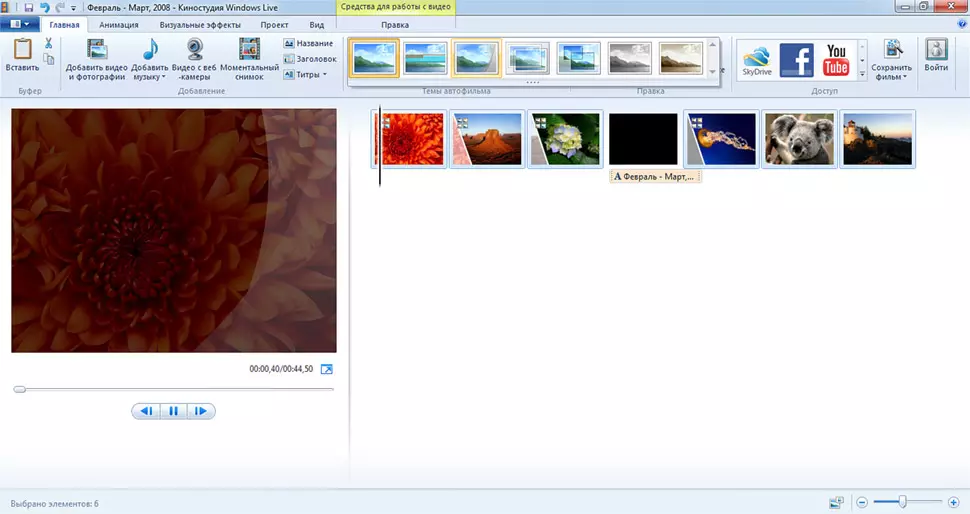This screenshot has height=514, width=970.
Task: Click the Вставить paste icon
Action: point(22,52)
